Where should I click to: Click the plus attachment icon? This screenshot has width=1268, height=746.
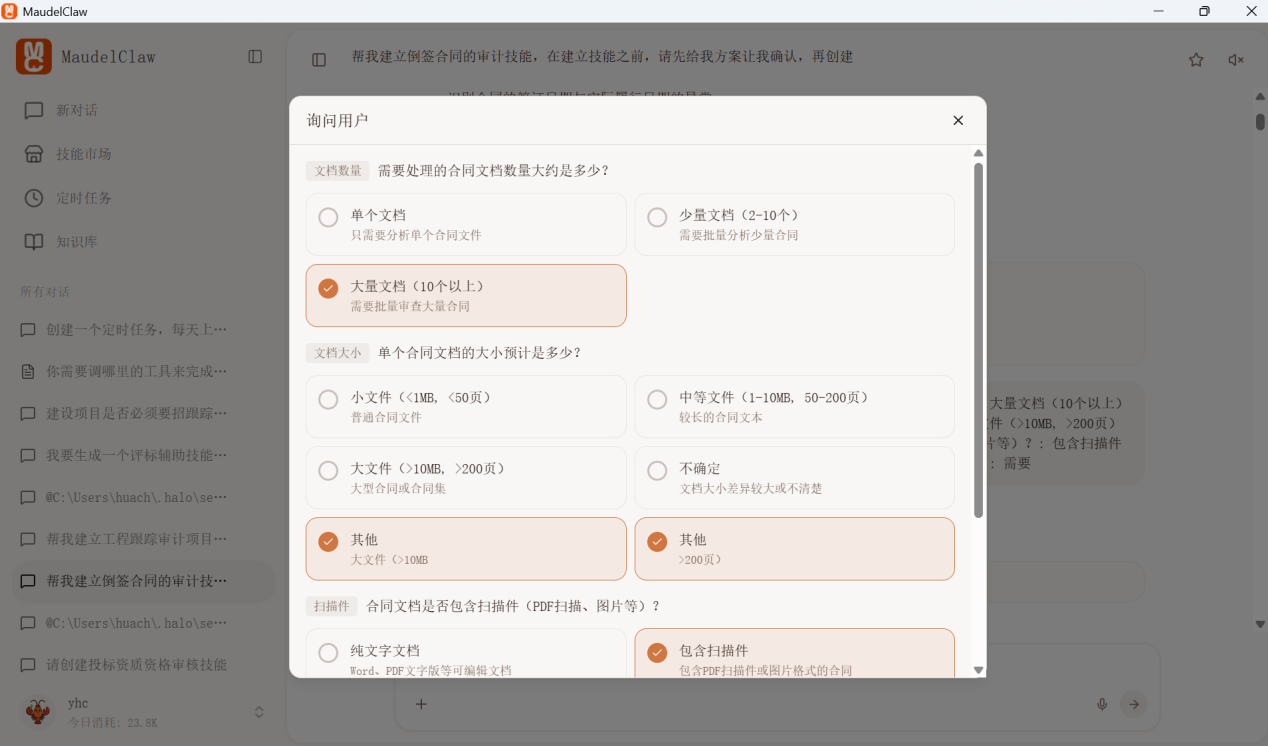pyautogui.click(x=421, y=704)
